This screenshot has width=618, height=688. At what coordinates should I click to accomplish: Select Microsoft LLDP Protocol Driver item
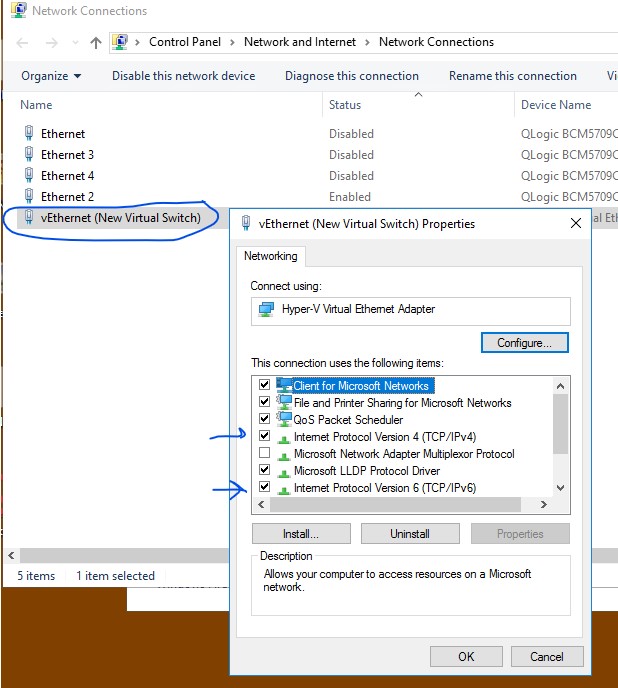(366, 471)
